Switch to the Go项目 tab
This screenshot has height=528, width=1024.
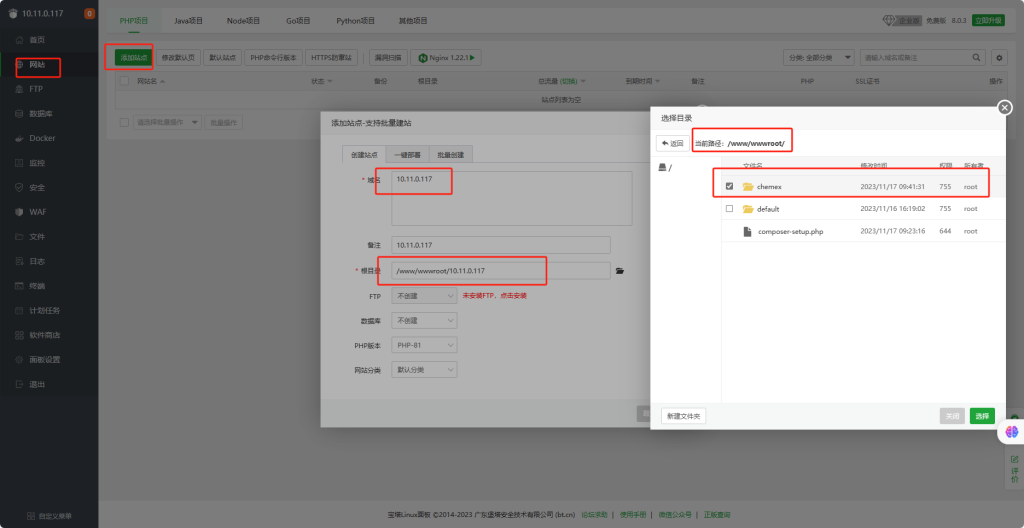(298, 20)
